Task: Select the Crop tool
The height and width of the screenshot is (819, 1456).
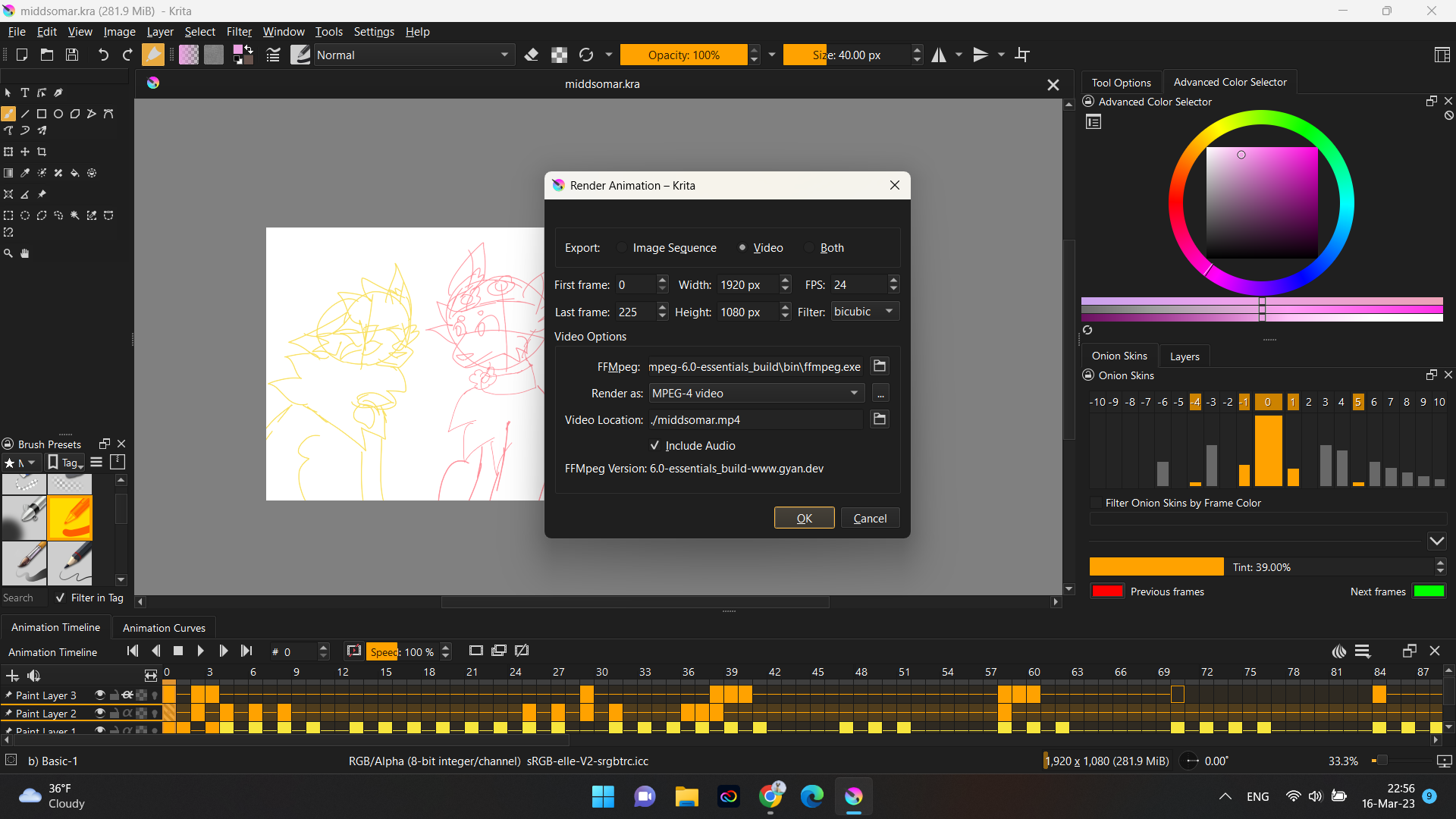Action: [42, 152]
